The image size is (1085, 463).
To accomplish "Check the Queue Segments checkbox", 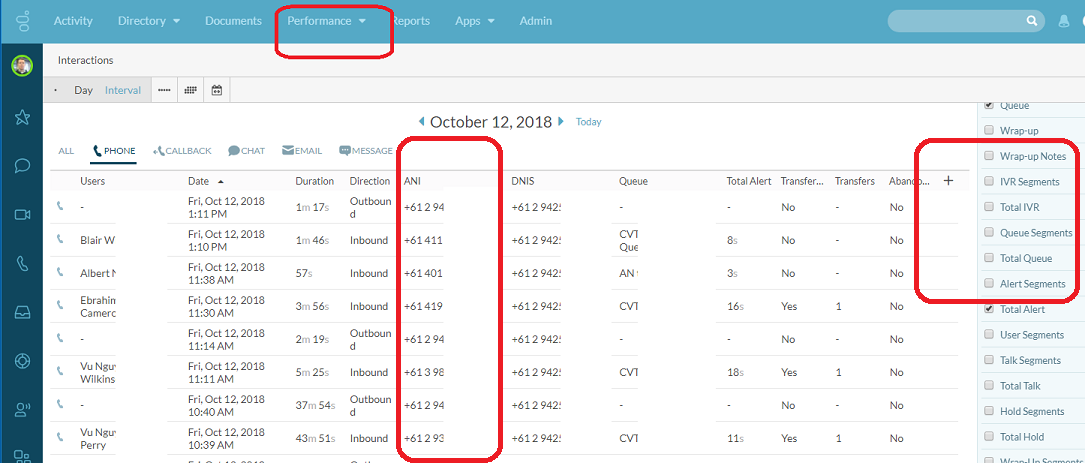I will pyautogui.click(x=989, y=233).
